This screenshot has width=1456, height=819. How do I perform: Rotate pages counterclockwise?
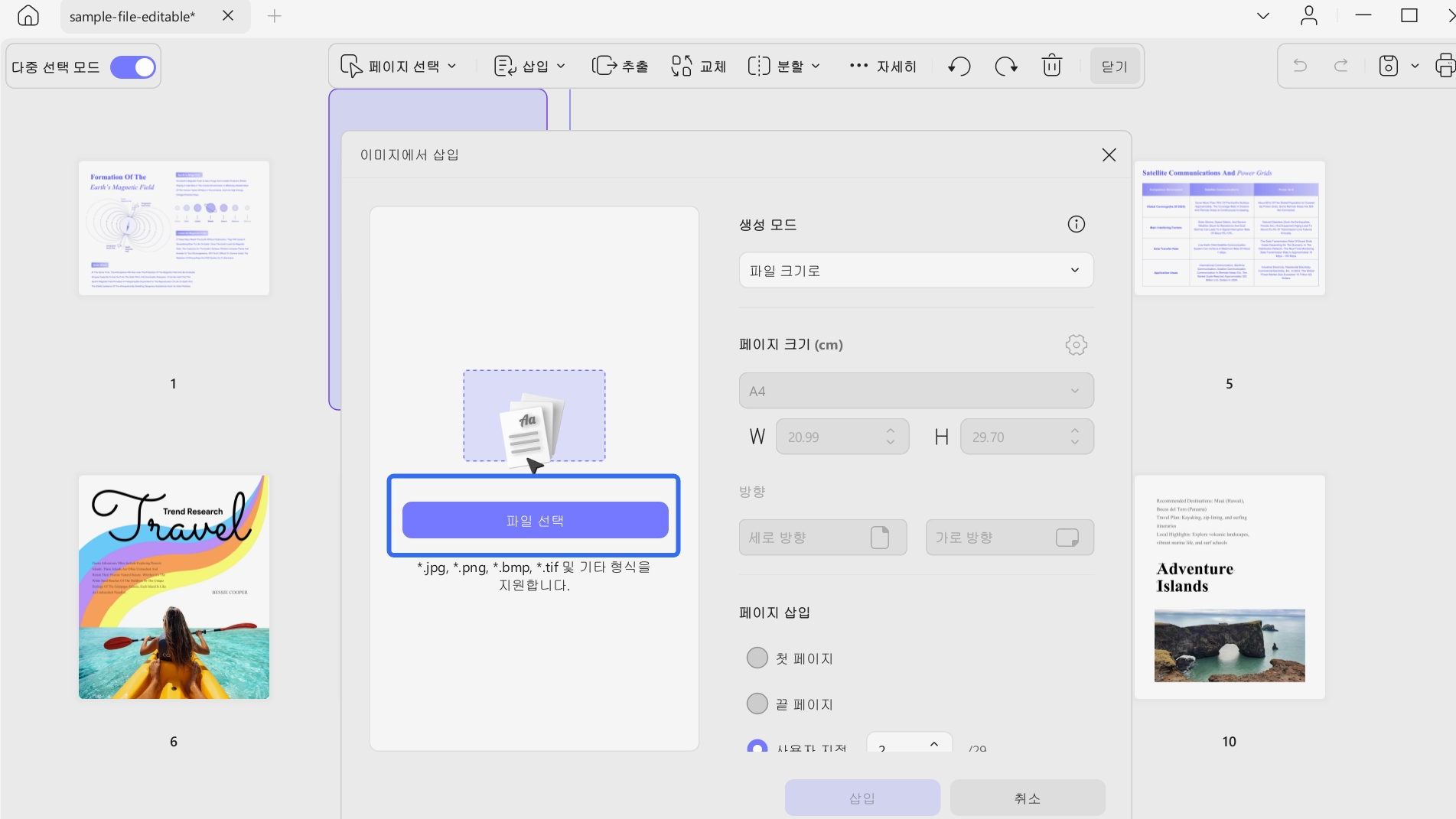[959, 67]
